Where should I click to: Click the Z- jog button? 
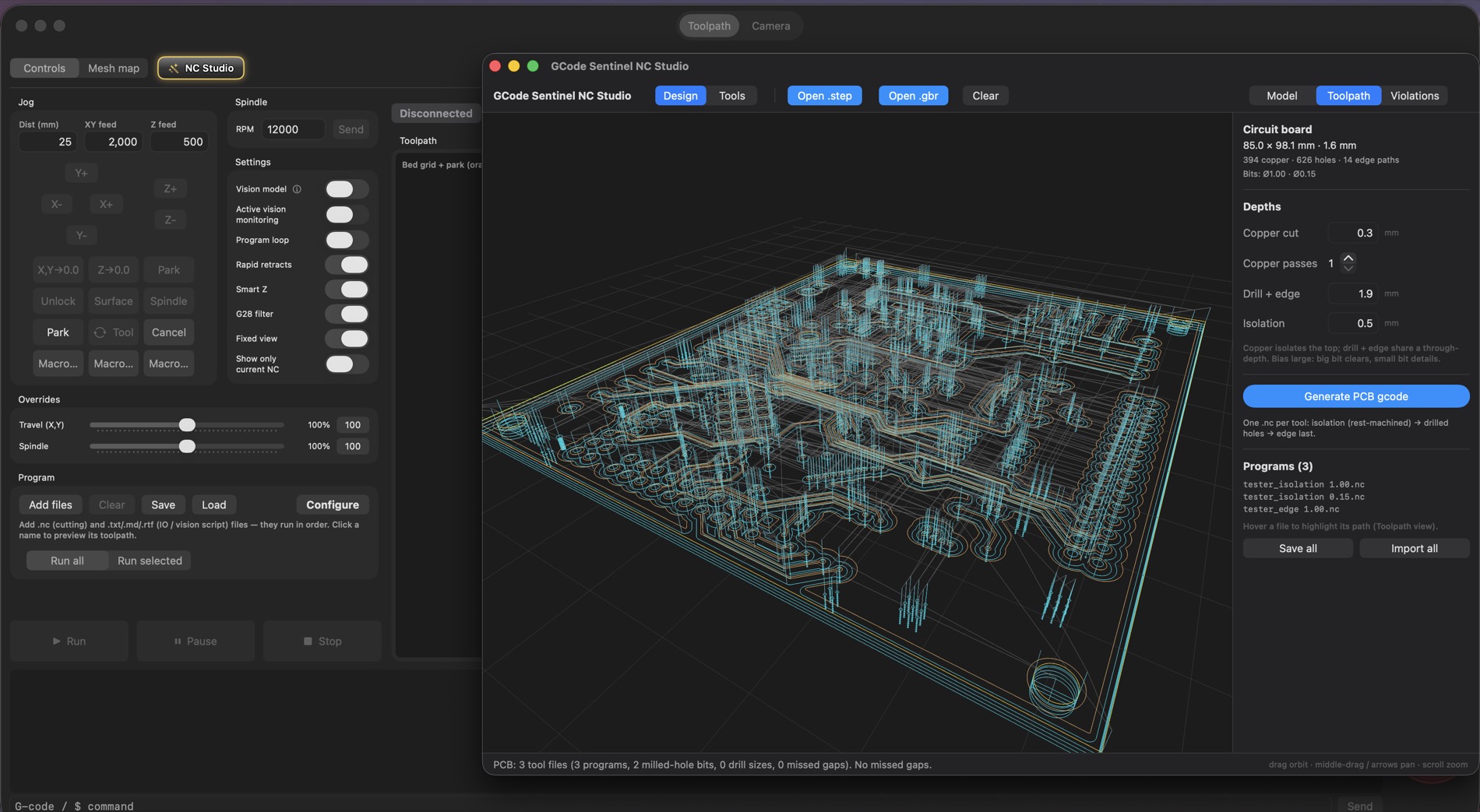click(170, 220)
